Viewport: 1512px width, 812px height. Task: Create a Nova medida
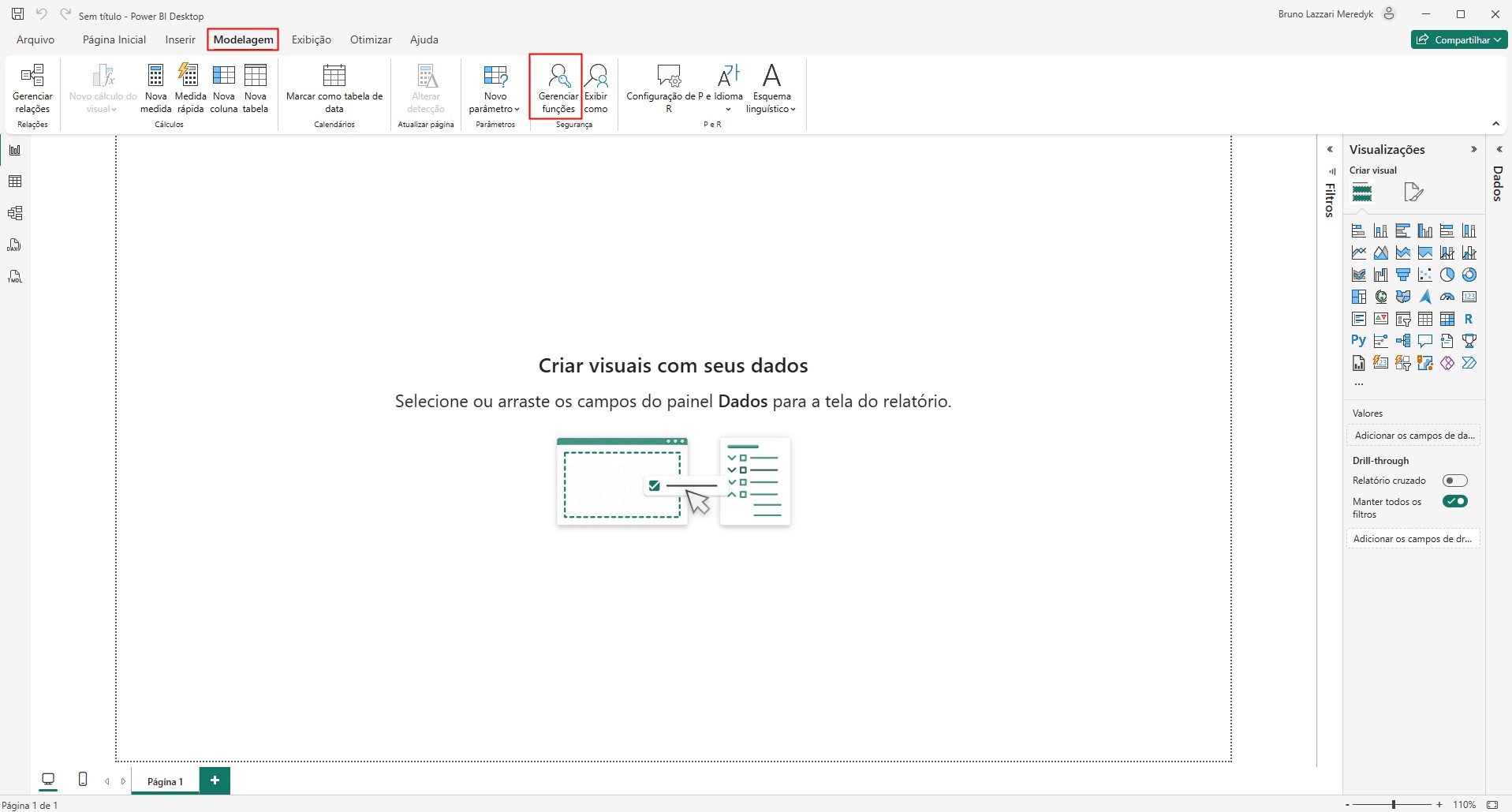(155, 88)
